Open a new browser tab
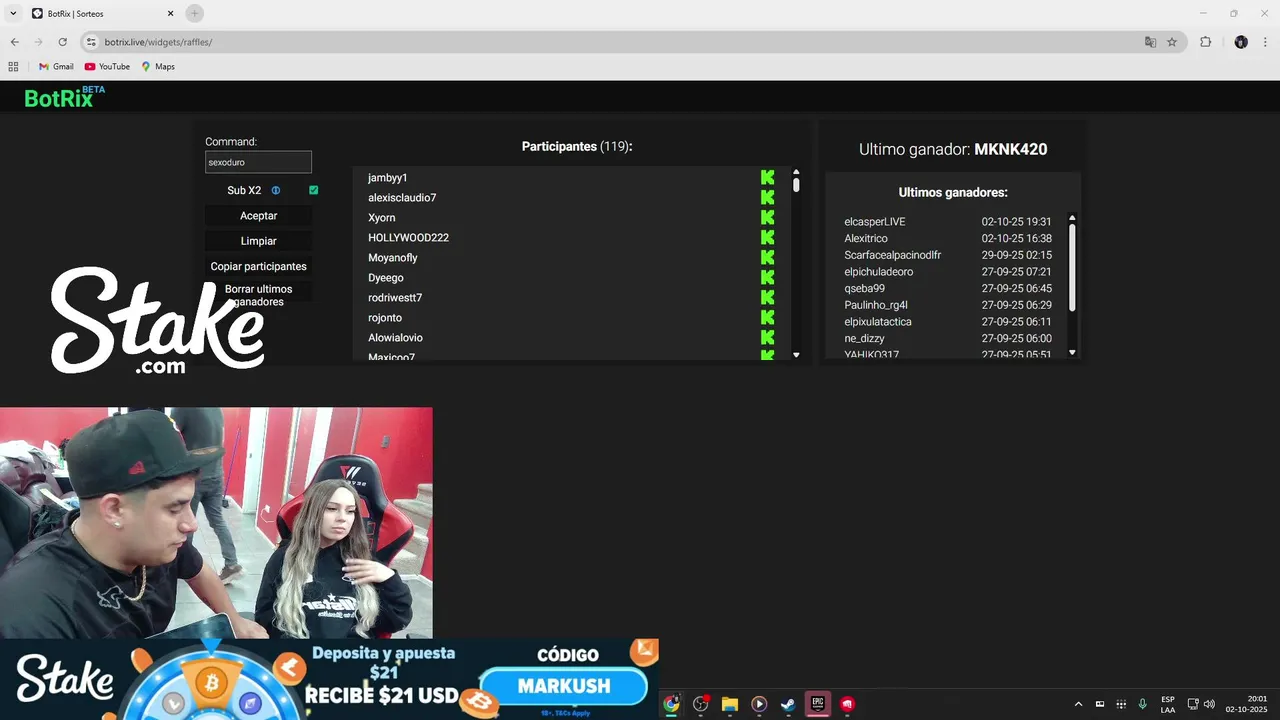This screenshot has width=1280, height=720. point(195,13)
